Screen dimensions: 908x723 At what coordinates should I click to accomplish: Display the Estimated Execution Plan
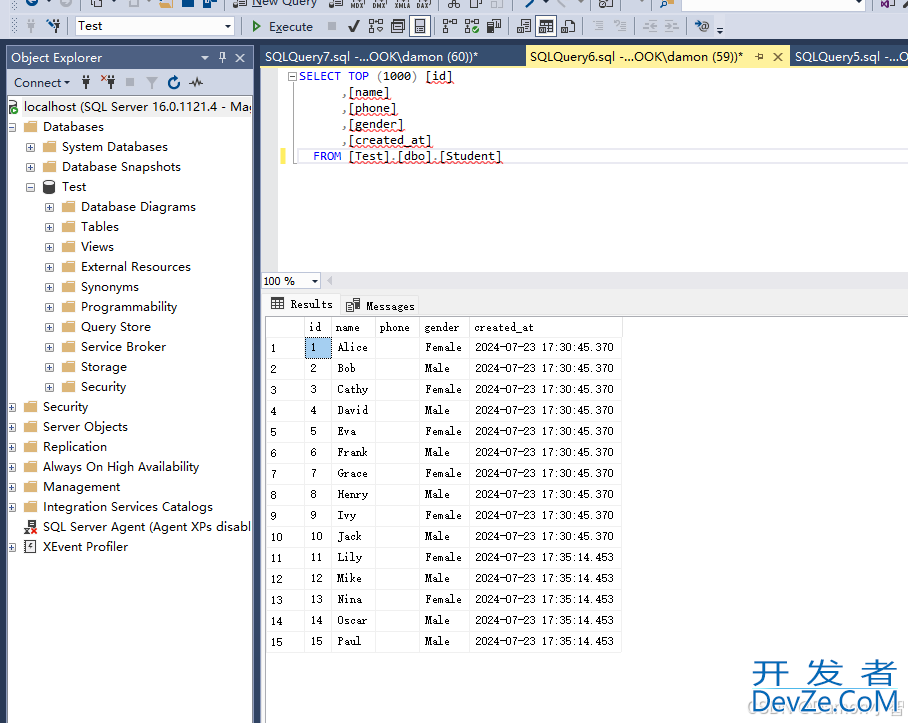(x=376, y=27)
